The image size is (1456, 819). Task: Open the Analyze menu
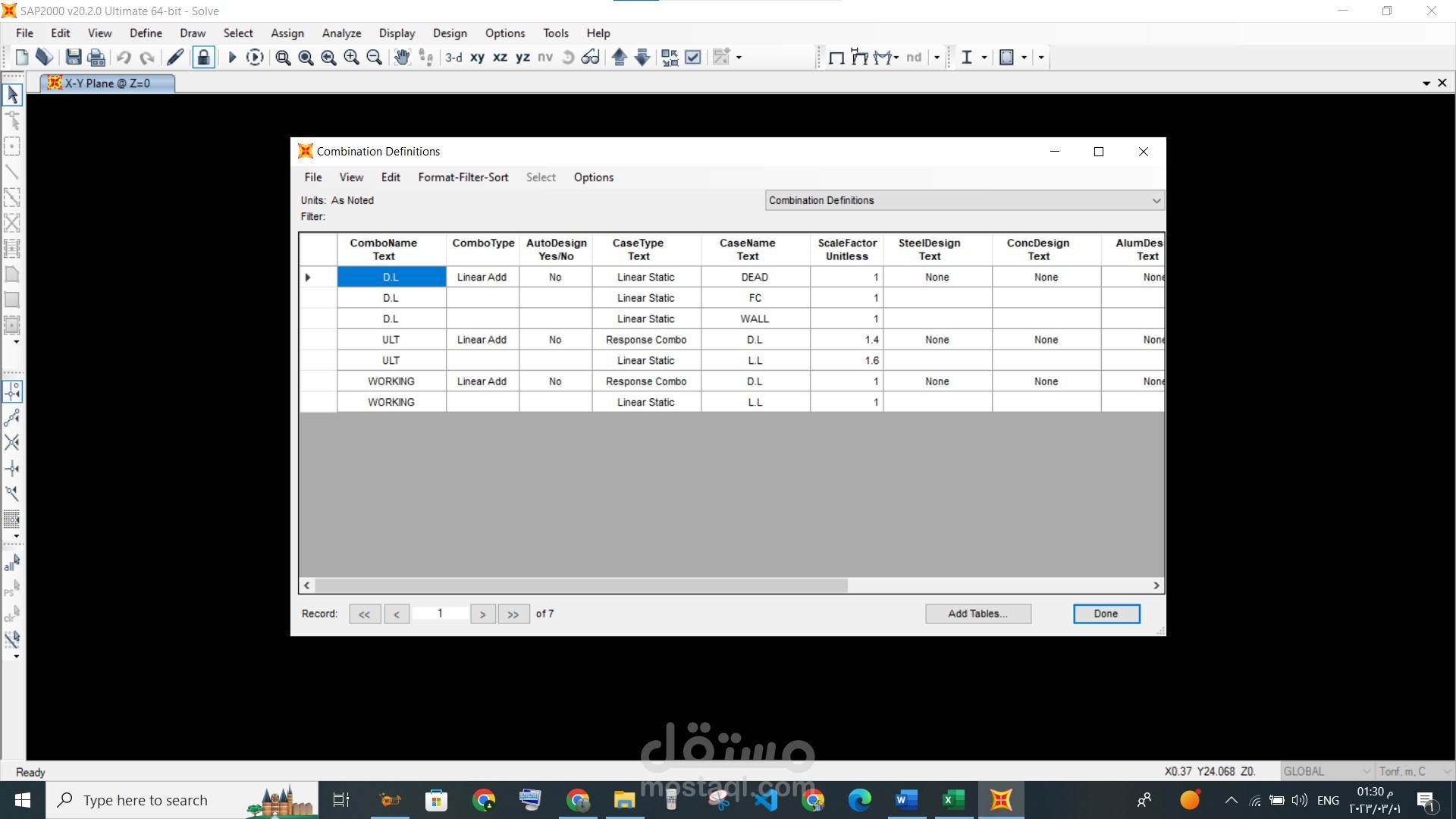click(341, 33)
